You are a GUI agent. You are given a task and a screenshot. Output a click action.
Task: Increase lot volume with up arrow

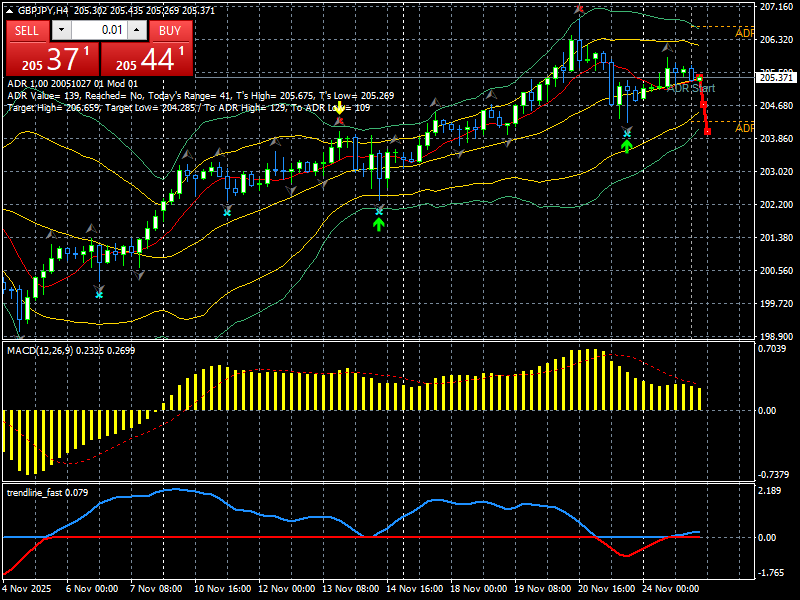tap(137, 30)
